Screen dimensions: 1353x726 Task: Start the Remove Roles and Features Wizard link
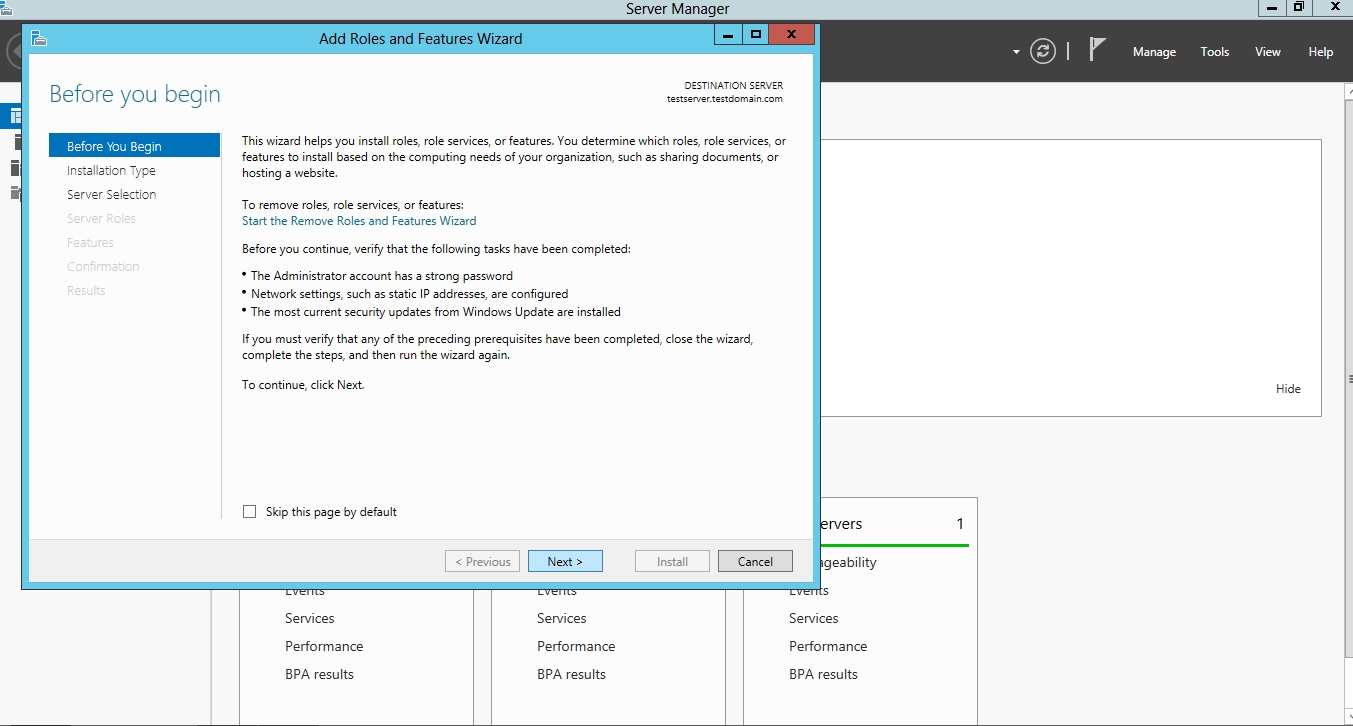point(359,221)
